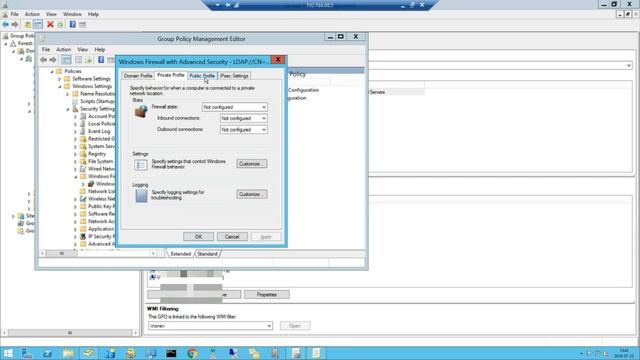640x360 pixels.
Task: Collapse the Security Settings tree node
Action: (68, 109)
